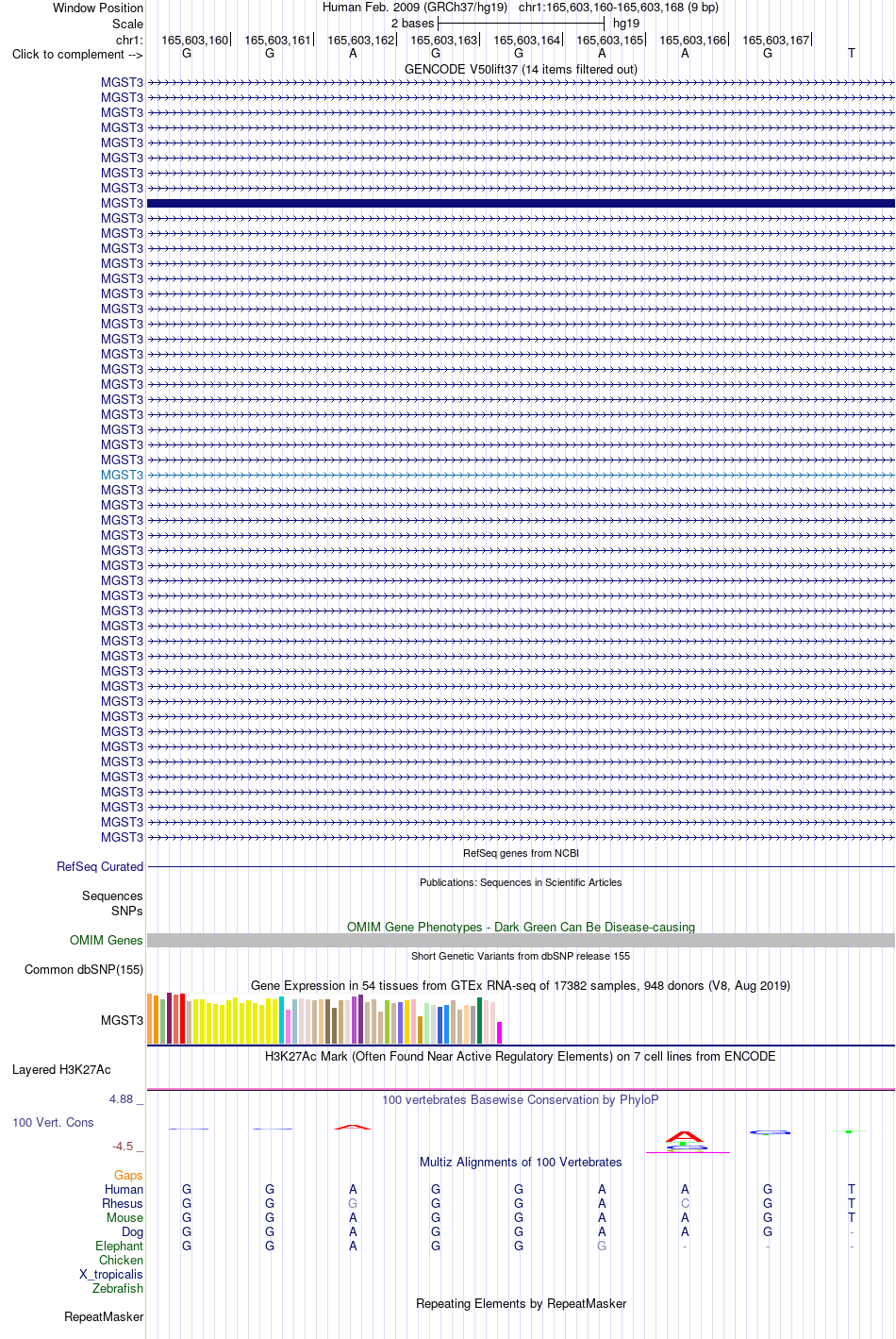Click the MGST3 label beside GTEx bars
Image resolution: width=896 pixels, height=1339 pixels.
pos(122,1020)
